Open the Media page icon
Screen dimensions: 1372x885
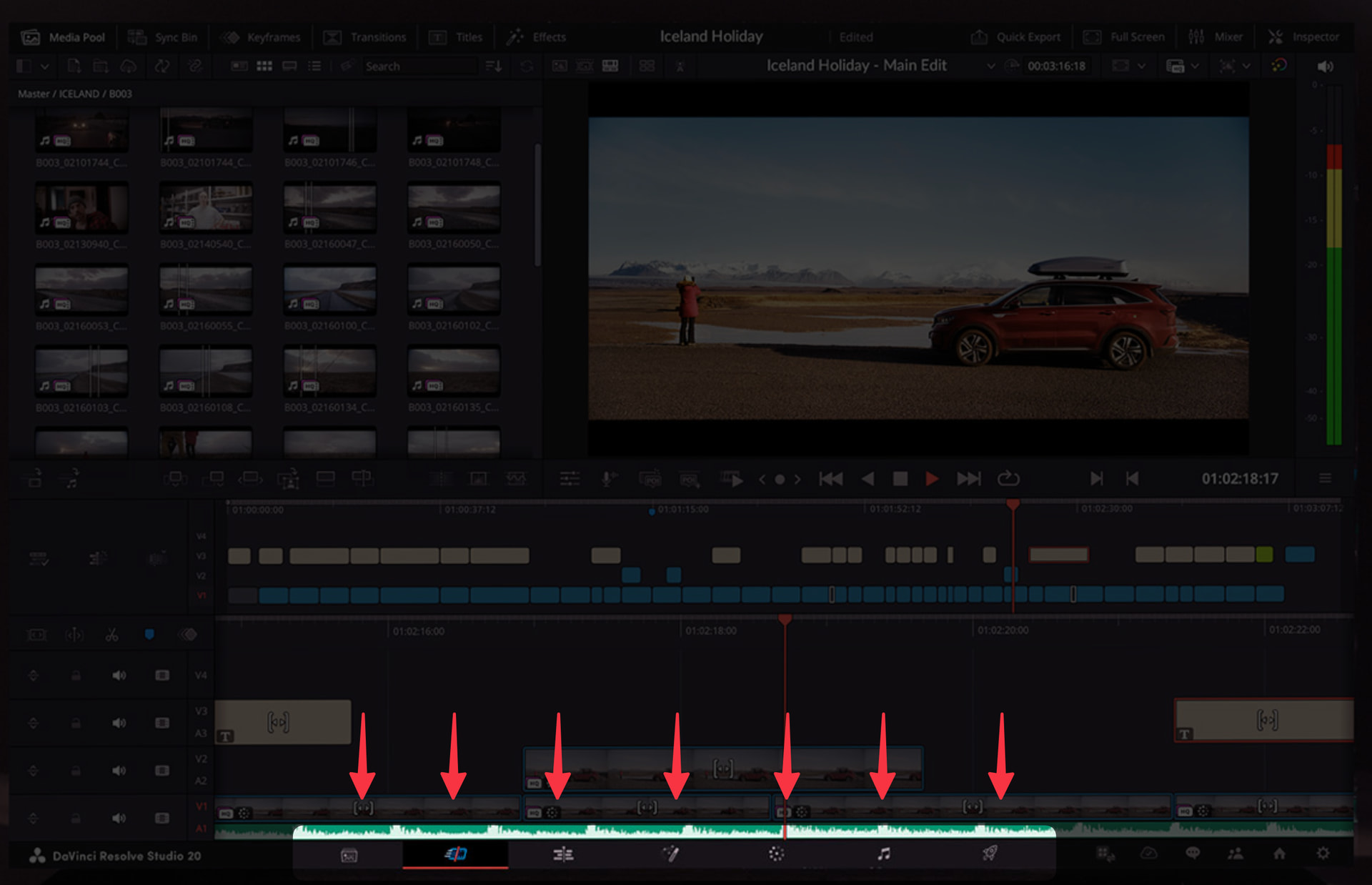tap(349, 855)
